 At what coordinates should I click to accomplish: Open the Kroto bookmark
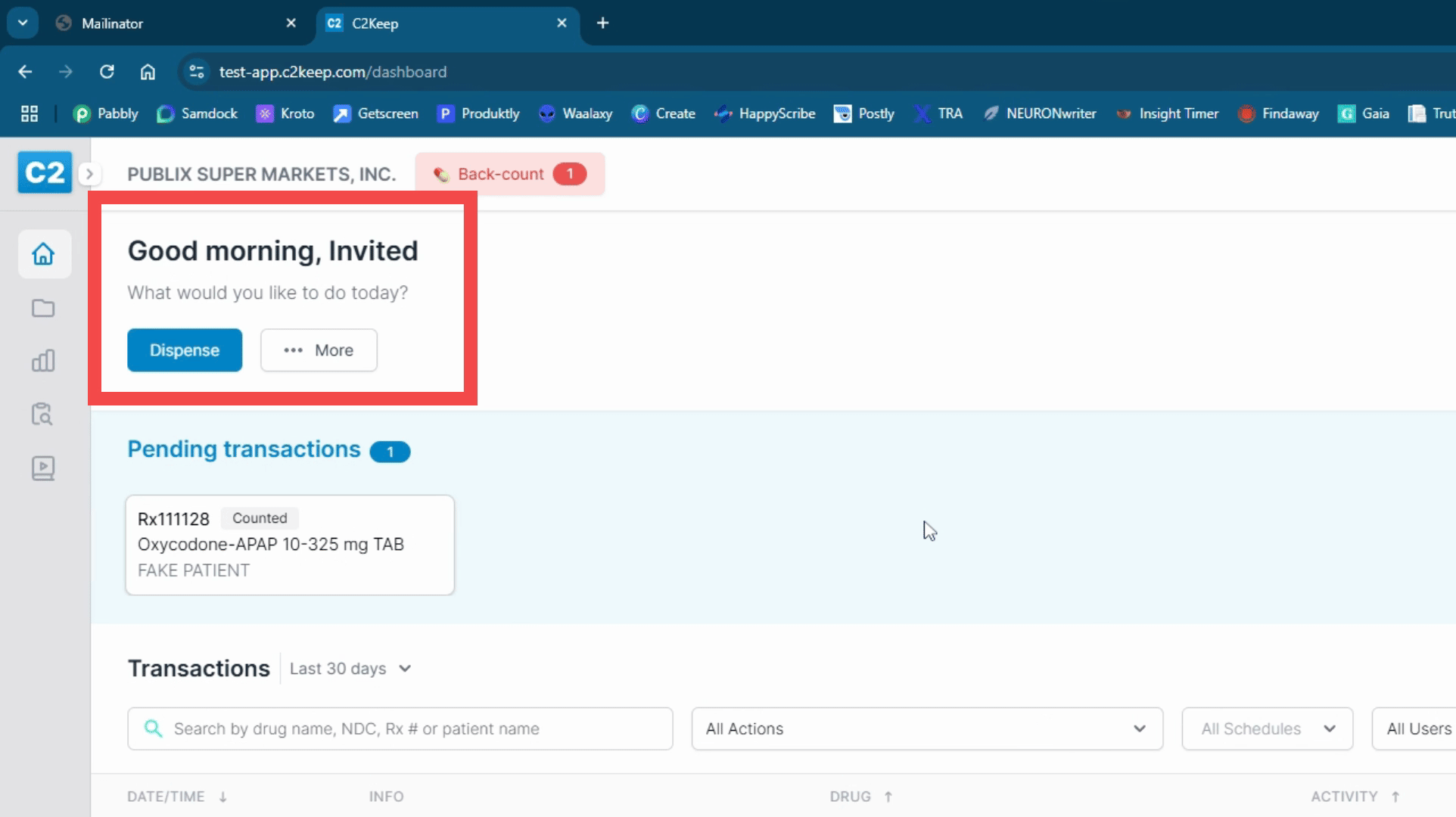point(285,113)
